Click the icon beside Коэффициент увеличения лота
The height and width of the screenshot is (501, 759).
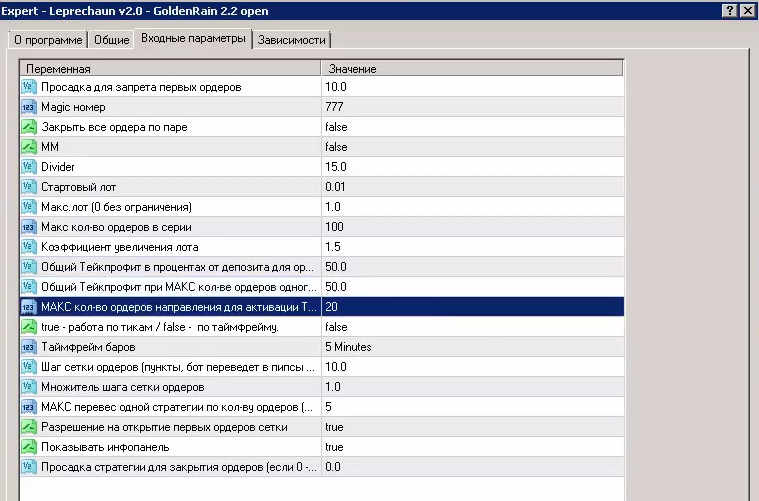tap(29, 247)
